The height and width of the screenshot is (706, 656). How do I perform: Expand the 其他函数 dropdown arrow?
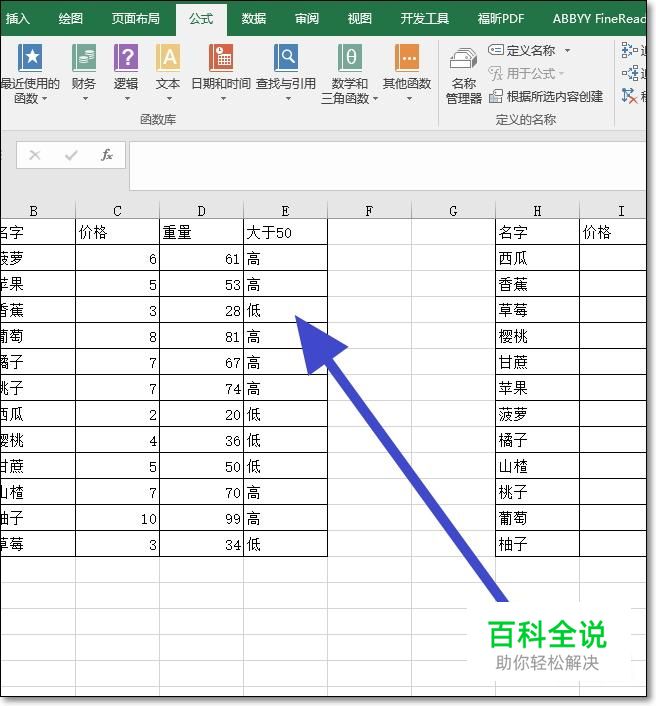[409, 99]
